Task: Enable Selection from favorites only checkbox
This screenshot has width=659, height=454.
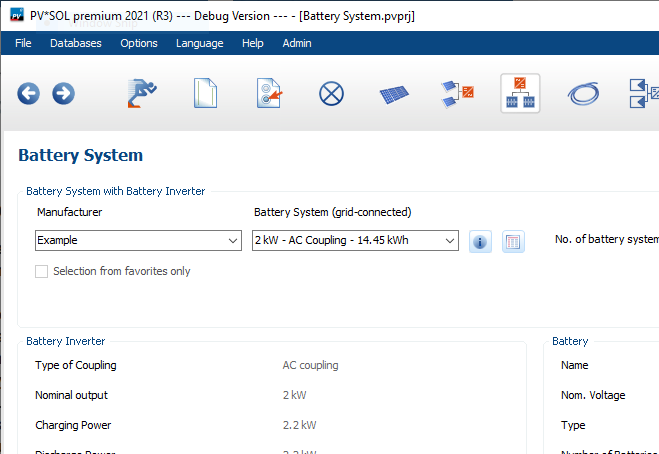Action: click(42, 271)
